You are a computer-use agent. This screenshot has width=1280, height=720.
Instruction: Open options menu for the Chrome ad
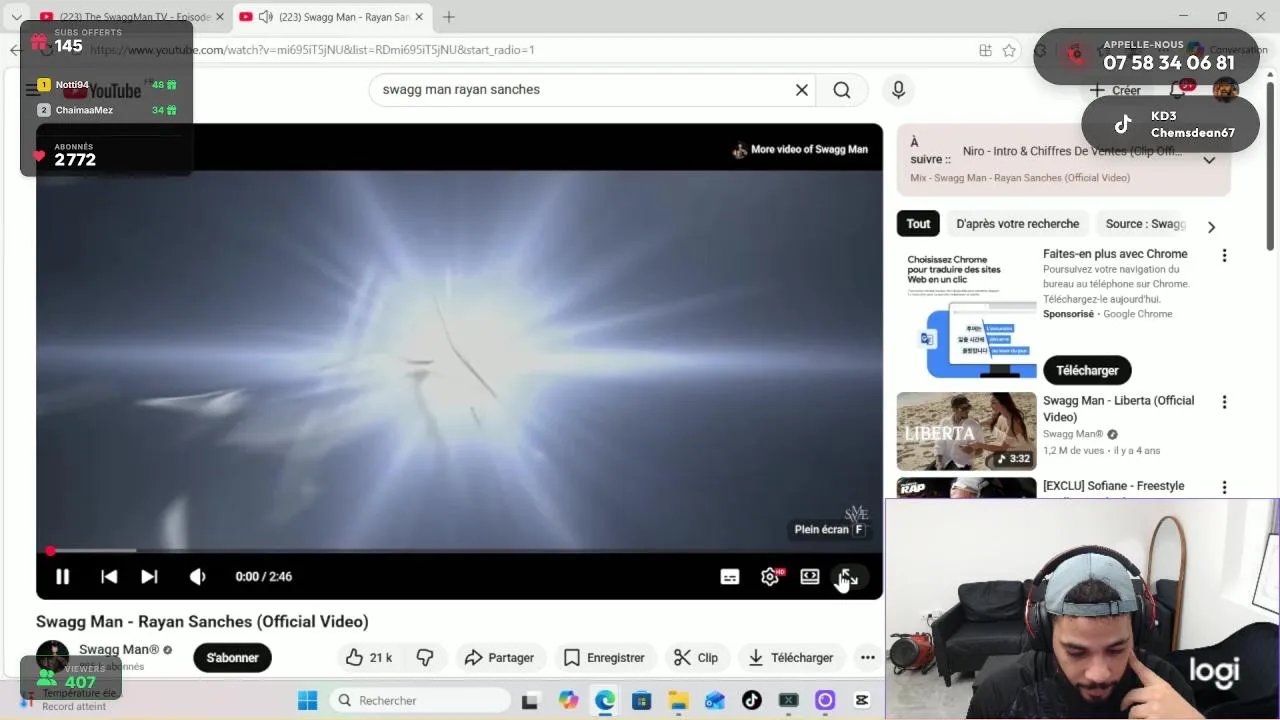point(1224,256)
